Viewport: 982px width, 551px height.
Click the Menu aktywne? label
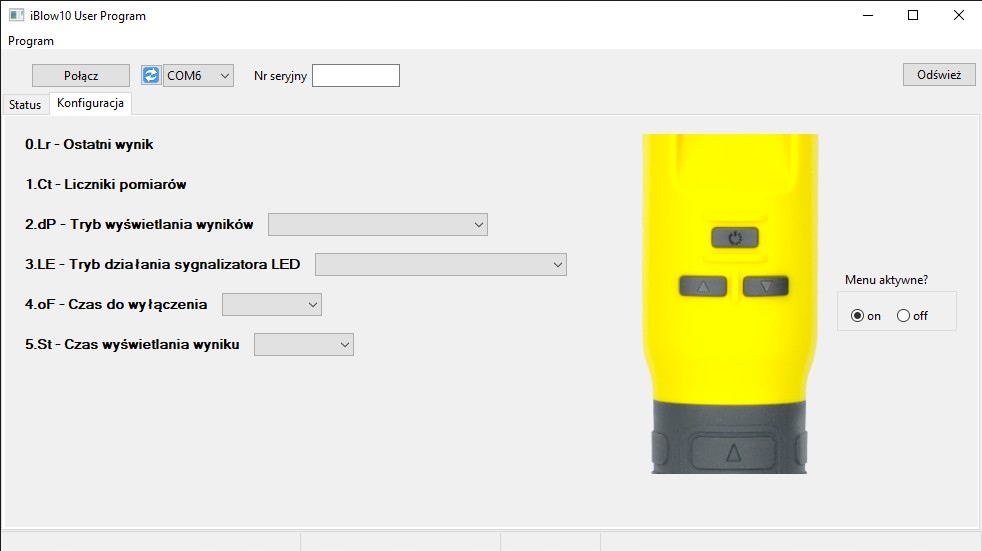(886, 280)
